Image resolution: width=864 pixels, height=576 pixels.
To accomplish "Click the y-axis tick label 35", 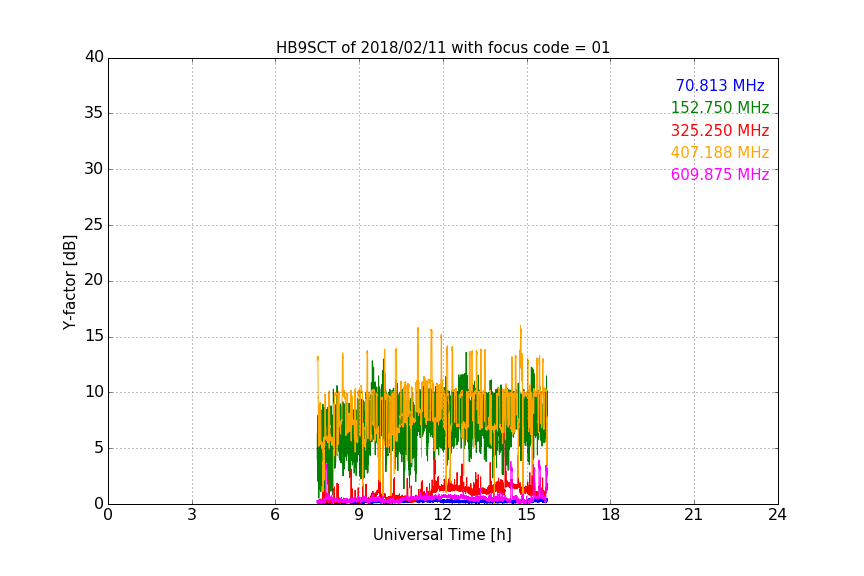I will click(94, 113).
